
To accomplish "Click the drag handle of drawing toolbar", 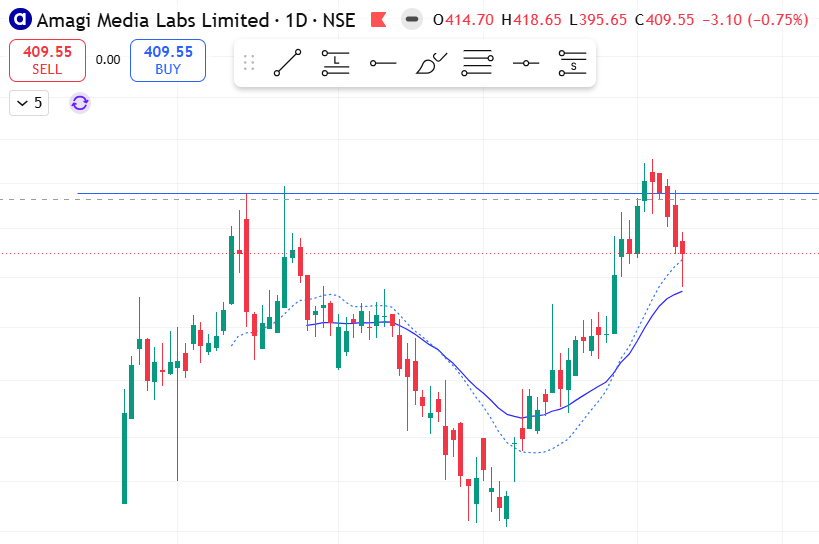I will pos(249,63).
